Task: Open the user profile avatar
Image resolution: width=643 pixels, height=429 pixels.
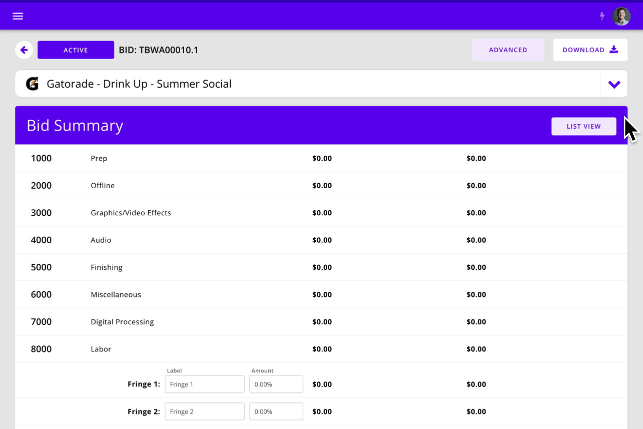Action: [x=621, y=16]
